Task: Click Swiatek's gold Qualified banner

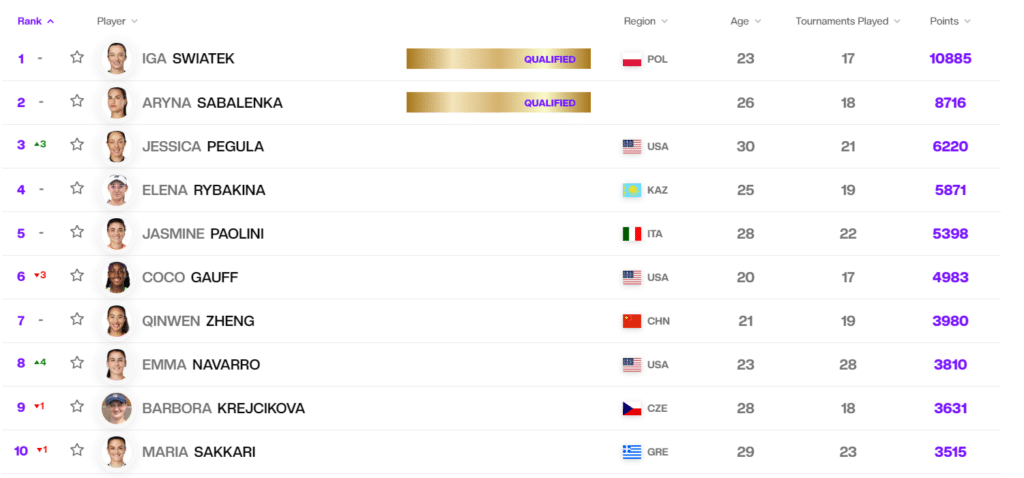Action: (x=498, y=59)
